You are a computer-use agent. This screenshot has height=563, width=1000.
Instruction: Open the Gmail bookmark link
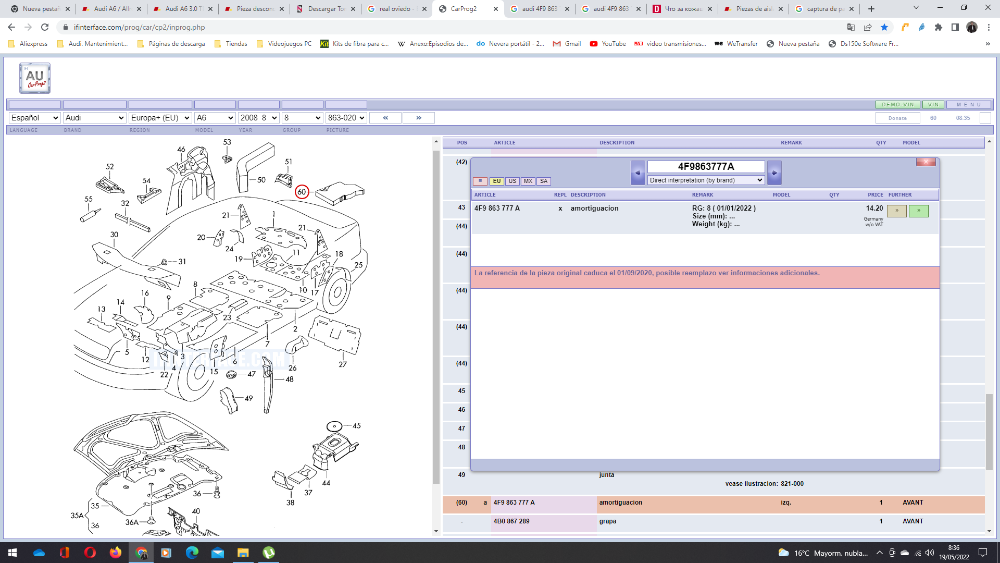click(x=567, y=43)
